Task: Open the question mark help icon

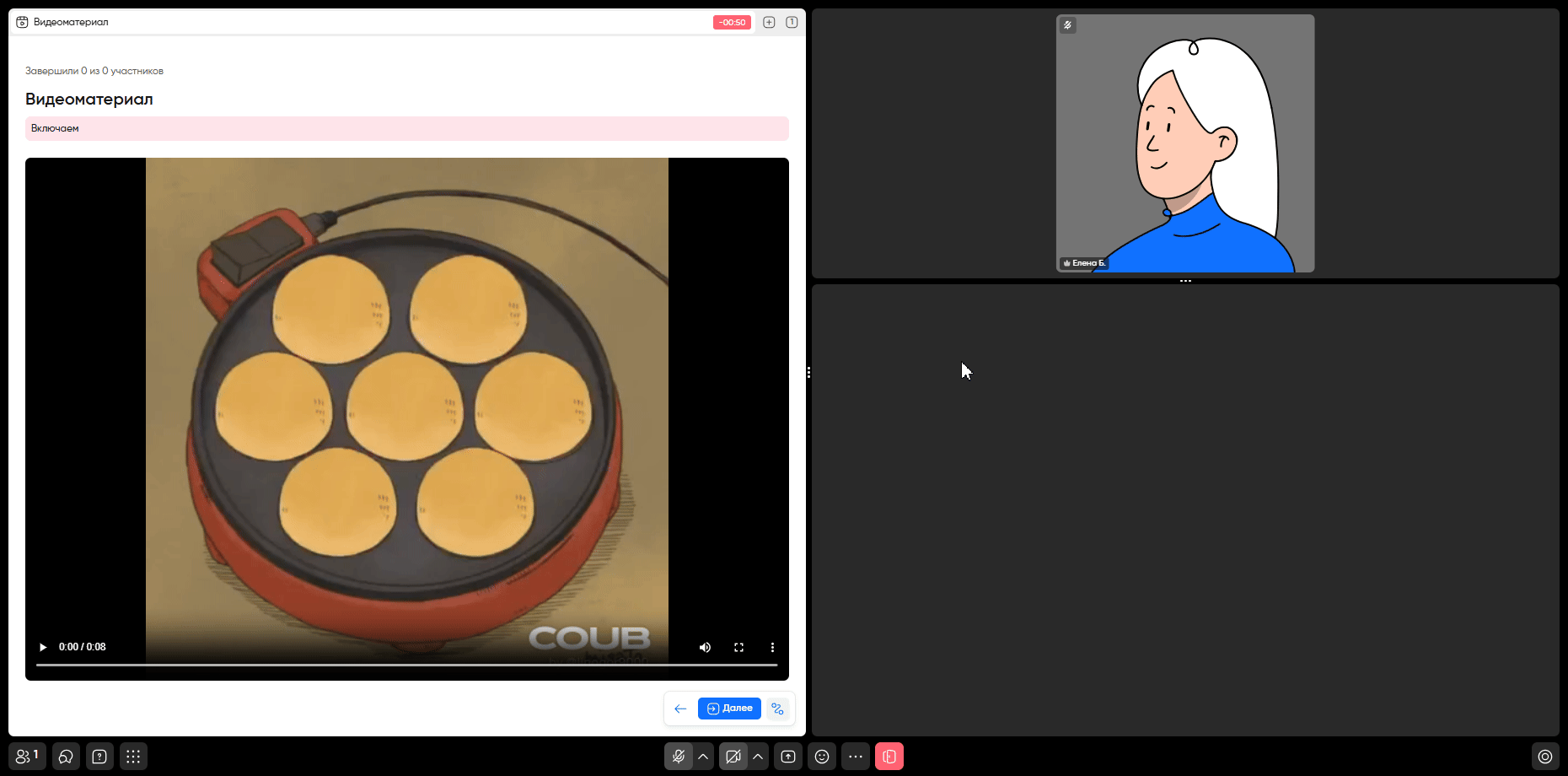Action: pyautogui.click(x=99, y=757)
